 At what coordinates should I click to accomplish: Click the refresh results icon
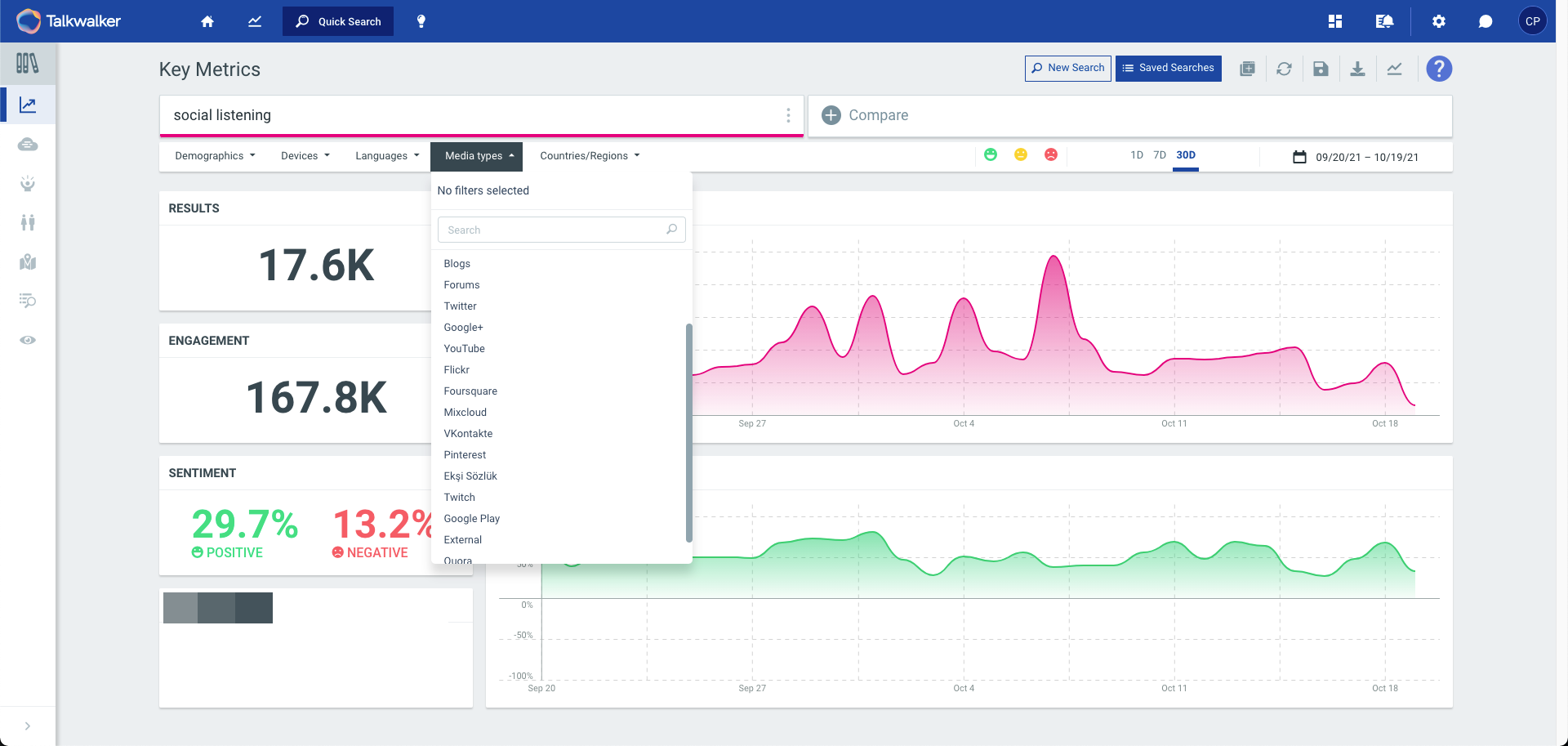click(x=1284, y=69)
